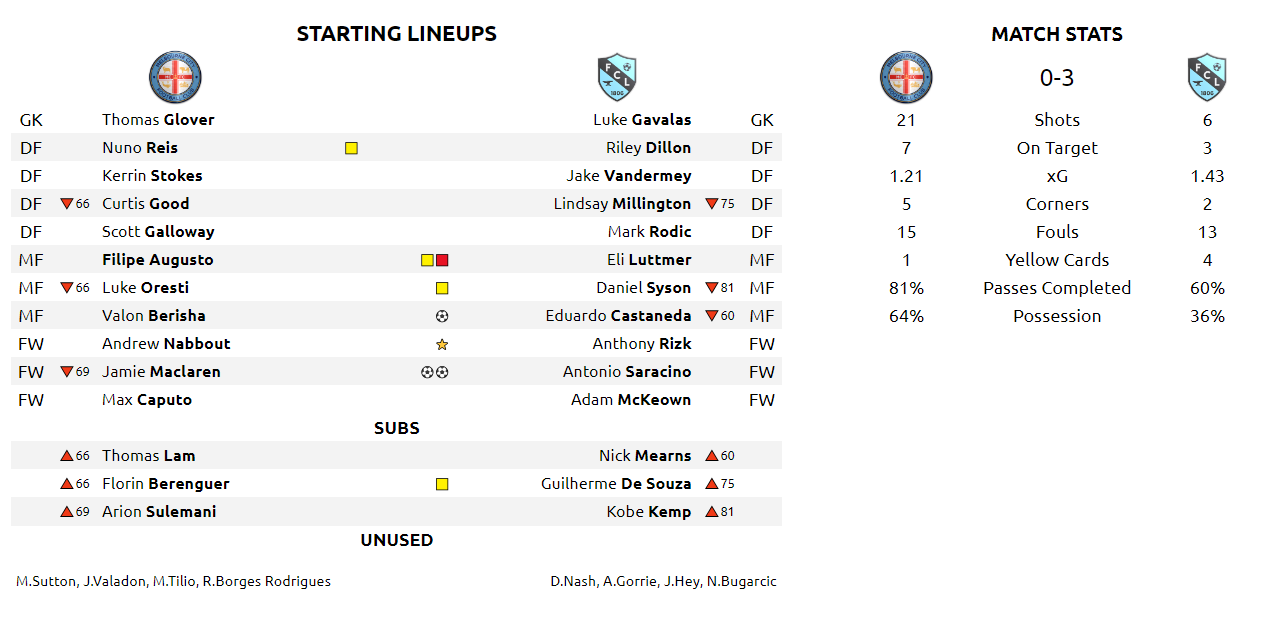Select Max Caputo in starting lineup
The image size is (1276, 619).
(147, 400)
